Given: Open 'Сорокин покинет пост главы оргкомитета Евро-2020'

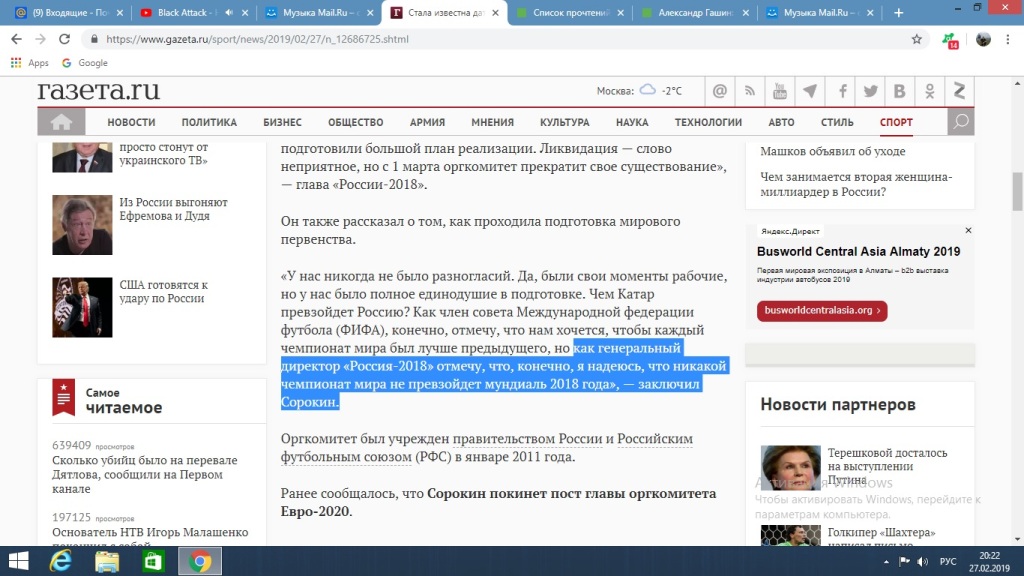Looking at the screenshot, I should click(498, 502).
